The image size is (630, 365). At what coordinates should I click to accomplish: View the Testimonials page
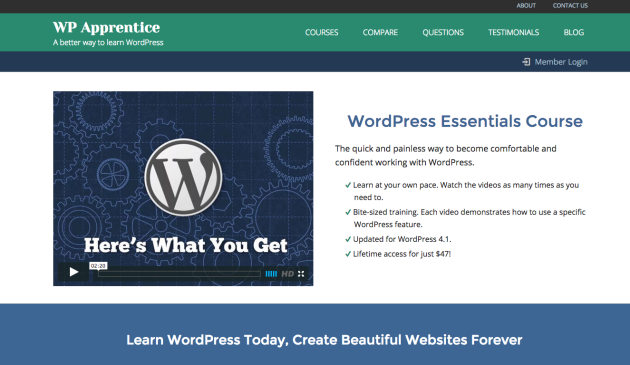coord(513,32)
